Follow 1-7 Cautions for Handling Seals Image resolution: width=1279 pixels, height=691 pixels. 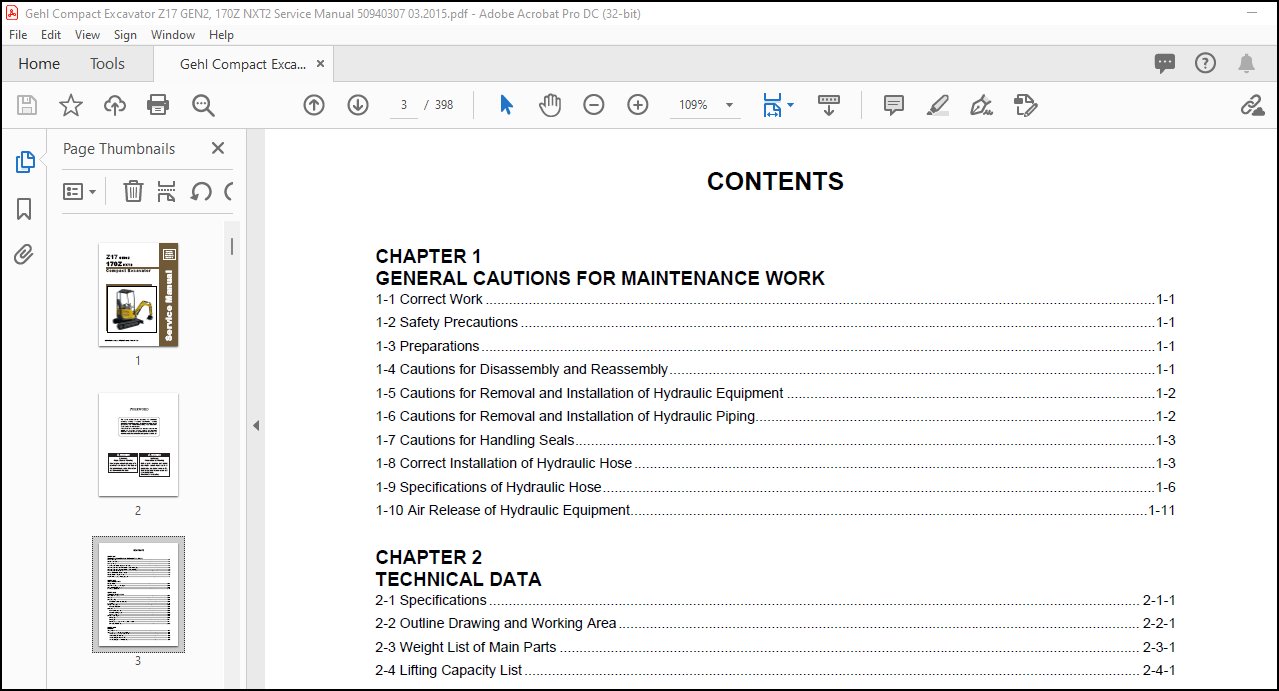tap(775, 440)
